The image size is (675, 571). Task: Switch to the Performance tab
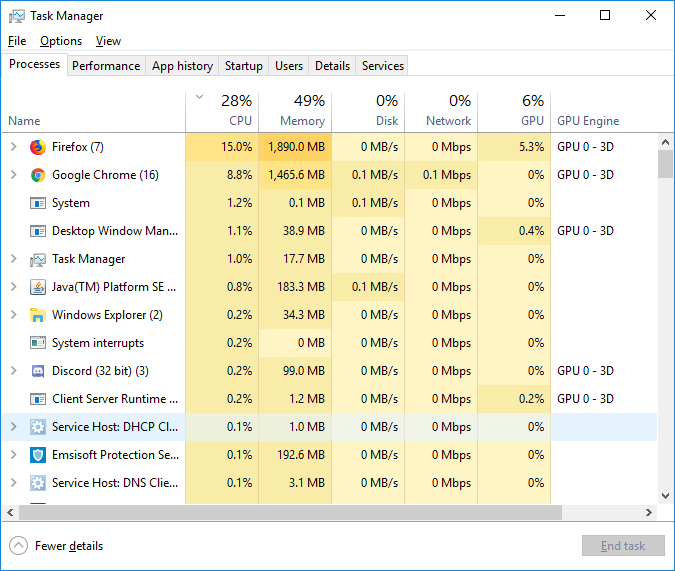point(106,66)
